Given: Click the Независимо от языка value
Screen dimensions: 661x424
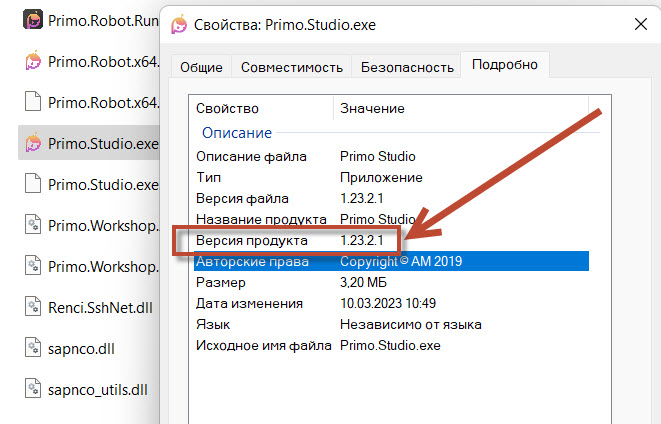Looking at the screenshot, I should point(411,325).
